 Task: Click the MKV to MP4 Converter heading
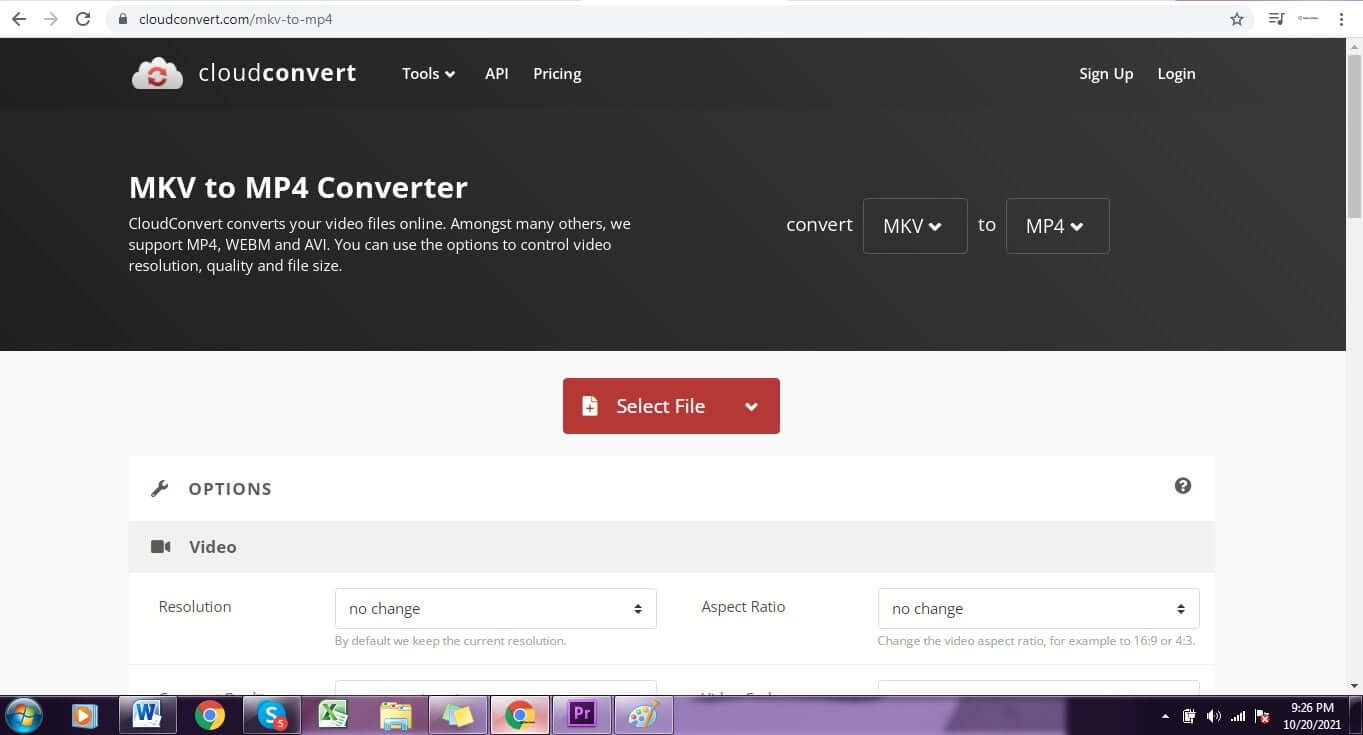click(x=298, y=188)
